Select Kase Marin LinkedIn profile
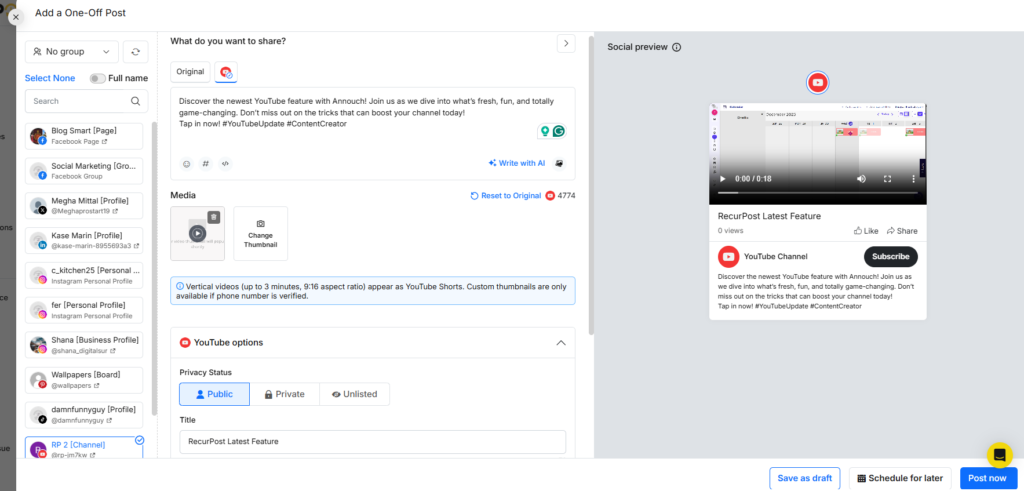 [x=84, y=240]
